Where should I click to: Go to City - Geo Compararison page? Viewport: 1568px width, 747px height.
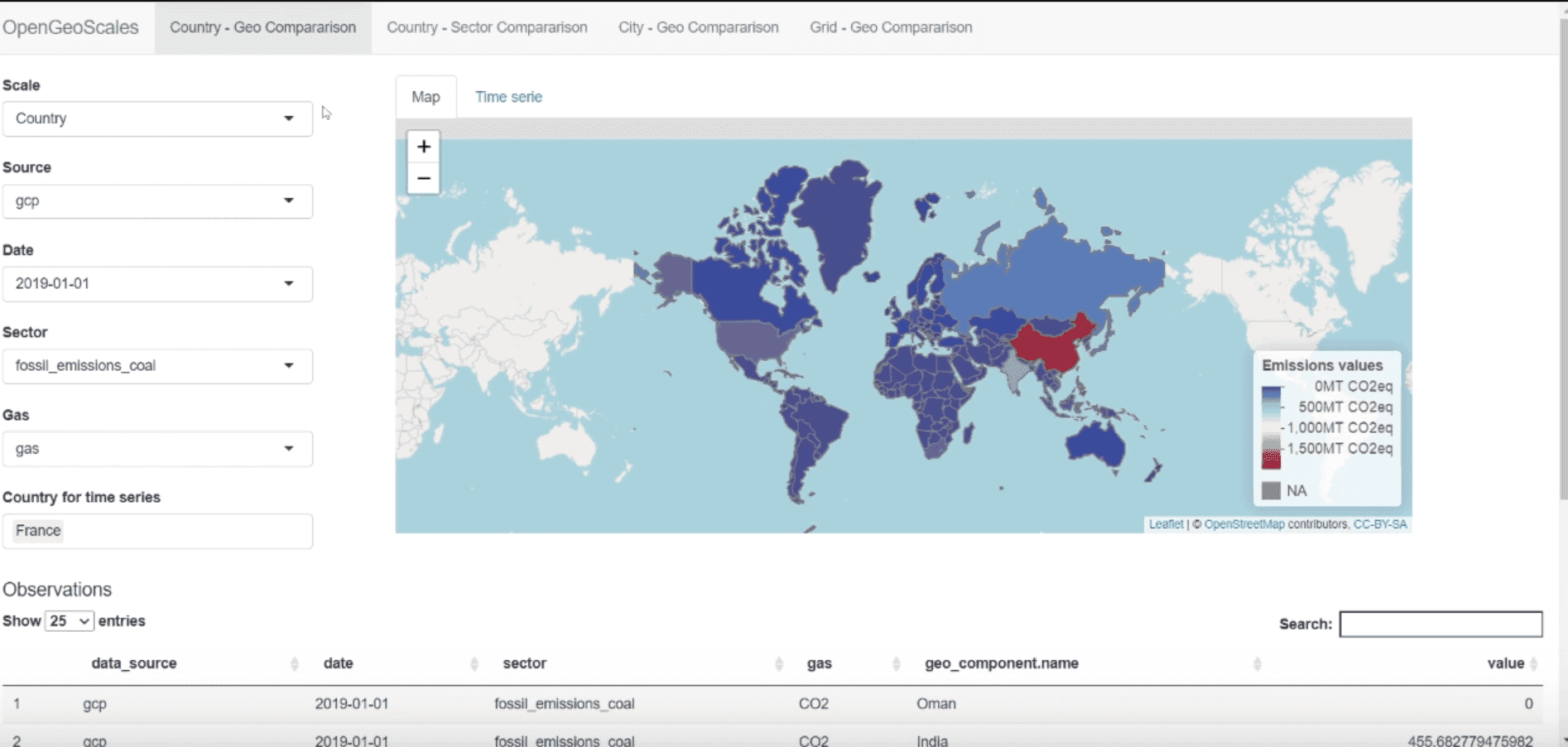(x=698, y=27)
